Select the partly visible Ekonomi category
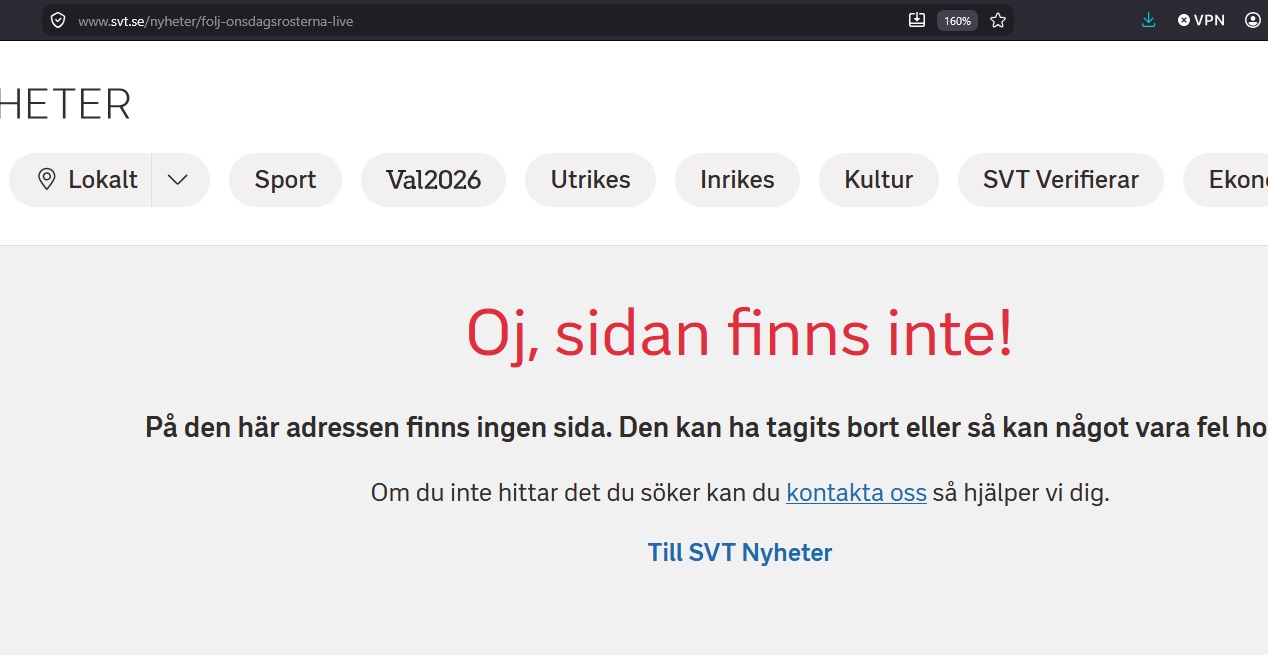 (1226, 180)
